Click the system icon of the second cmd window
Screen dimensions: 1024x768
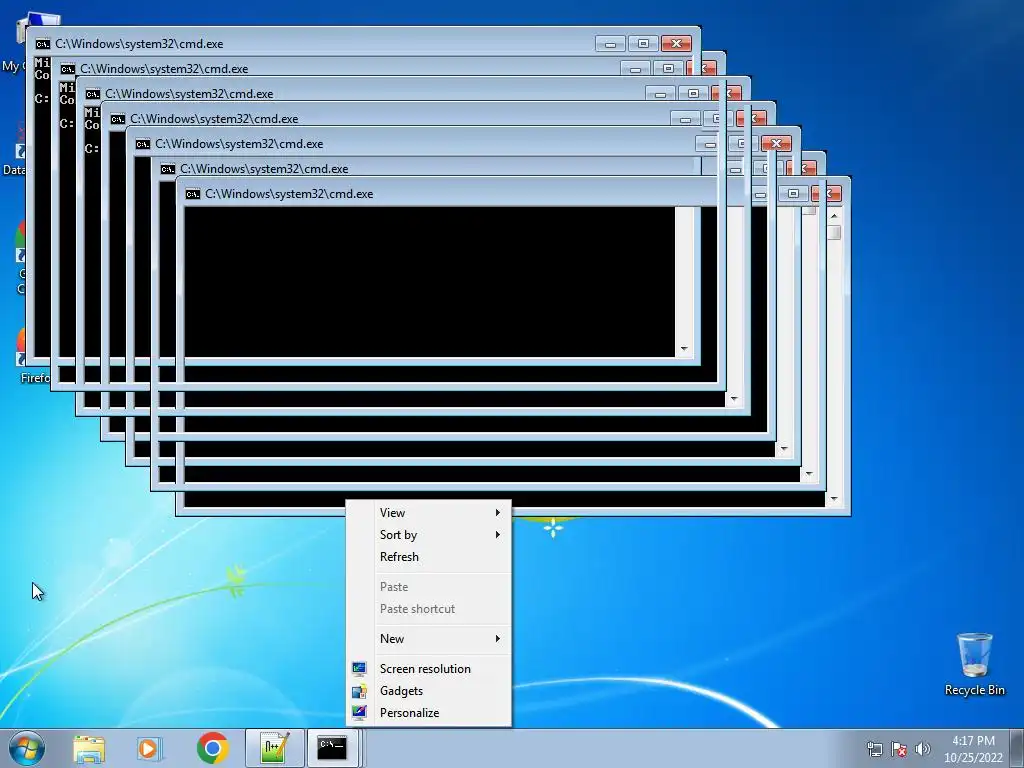(x=67, y=69)
